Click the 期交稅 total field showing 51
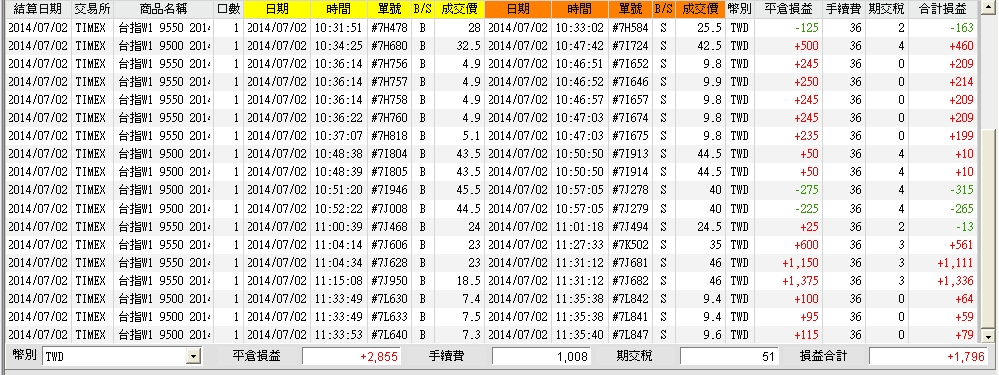The height and width of the screenshot is (375, 999). [x=729, y=357]
